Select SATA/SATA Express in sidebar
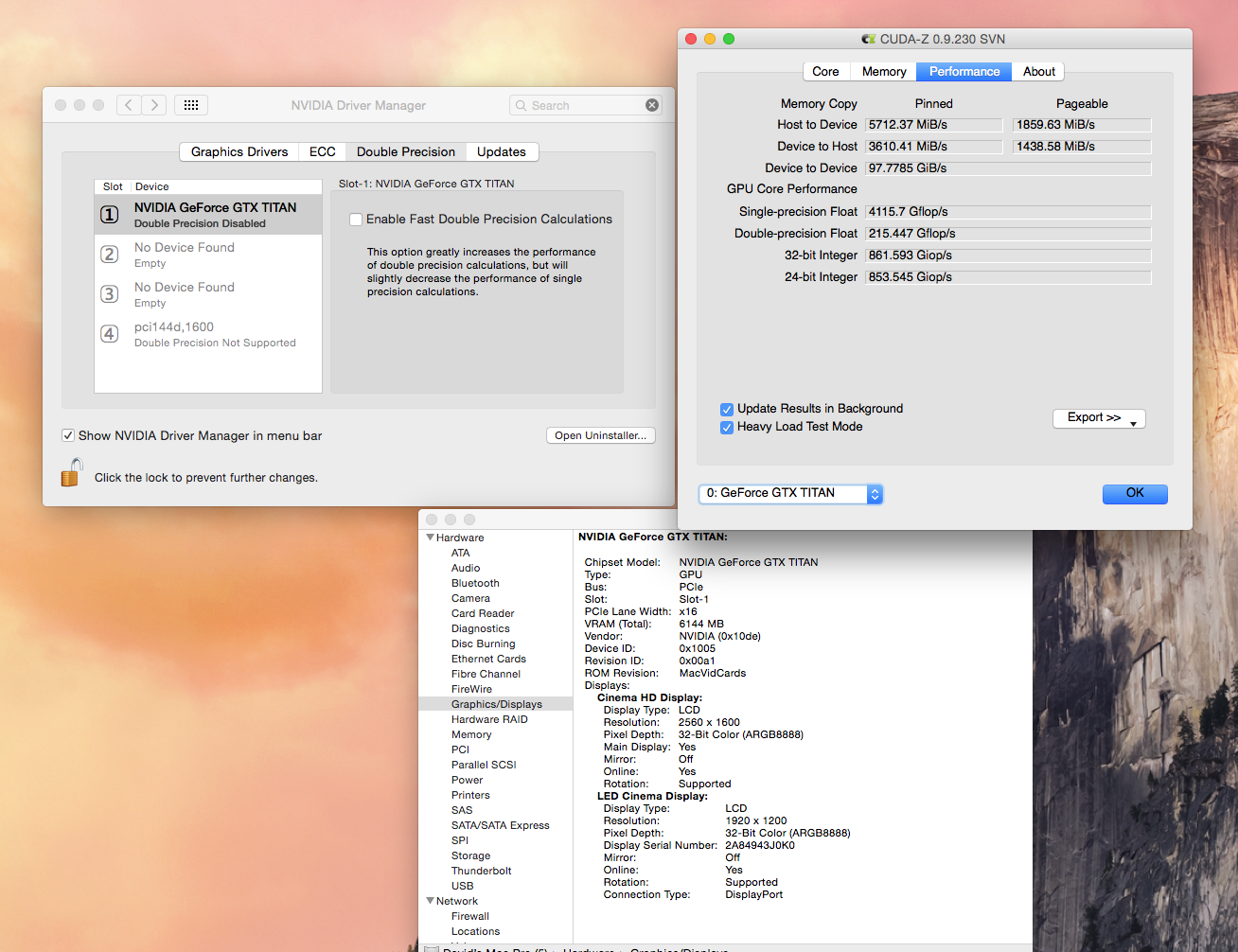 pyautogui.click(x=500, y=825)
